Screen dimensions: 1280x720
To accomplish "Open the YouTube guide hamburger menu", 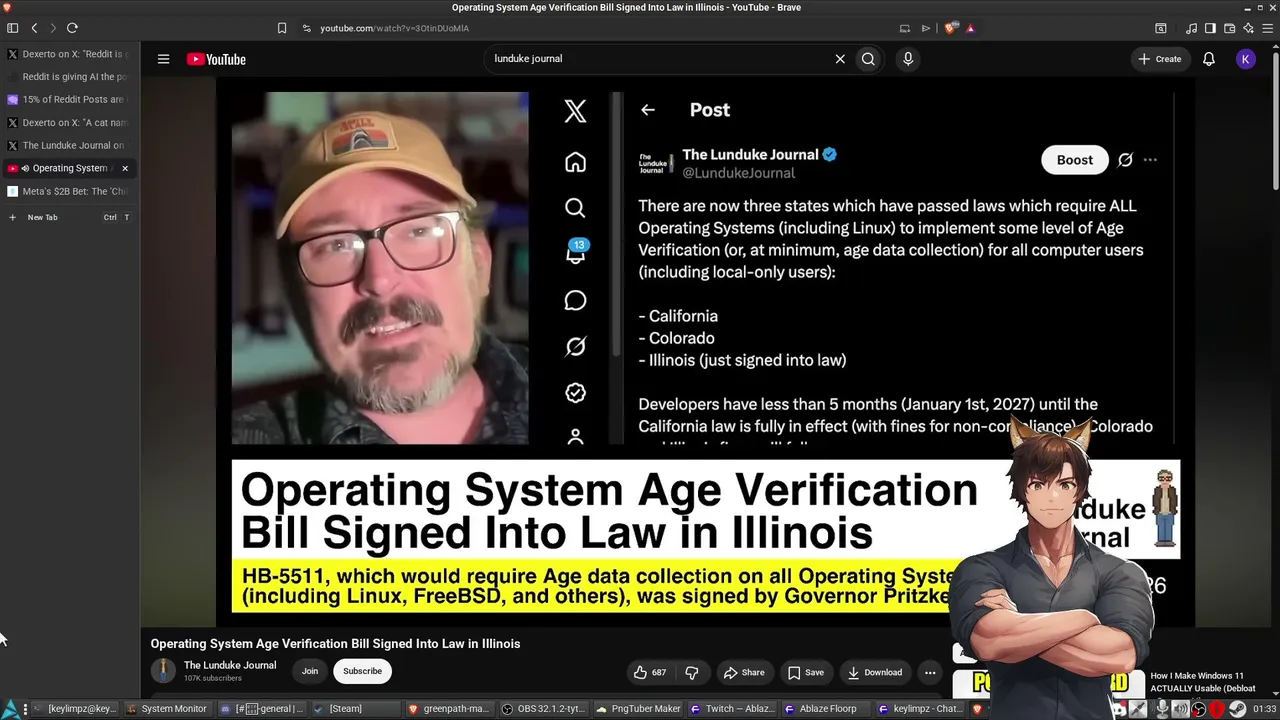I will tap(163, 59).
